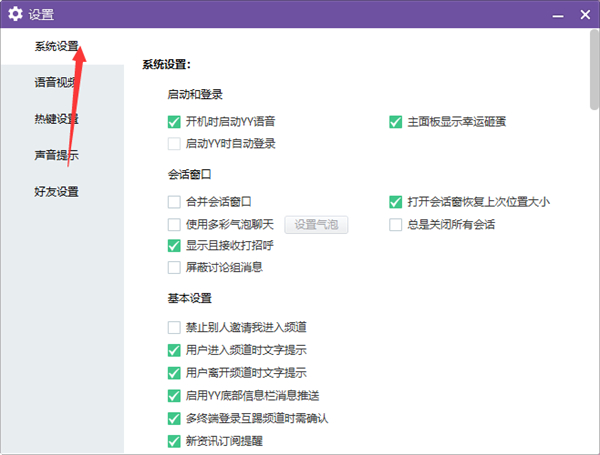
Task: Uncheck 开机时启动YY语音
Action: click(x=175, y=122)
